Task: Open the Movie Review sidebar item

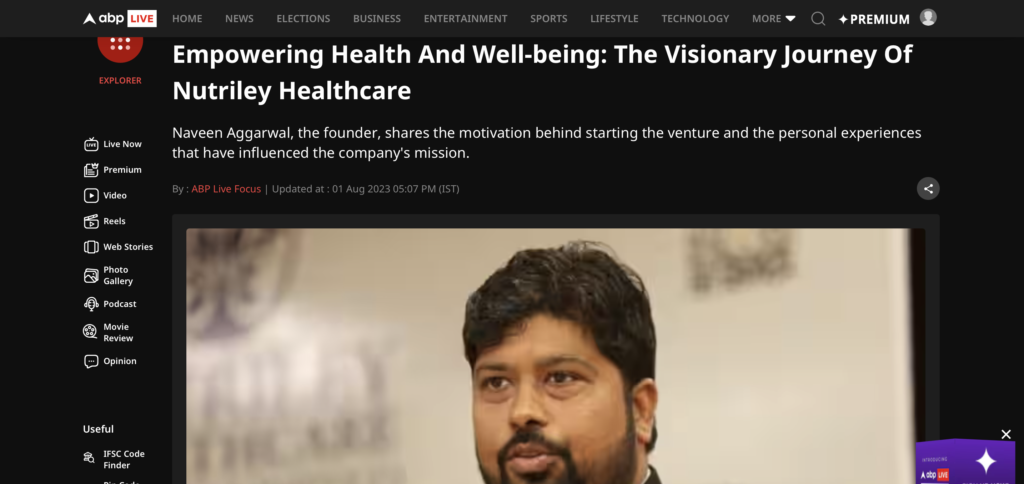Action: coord(109,332)
